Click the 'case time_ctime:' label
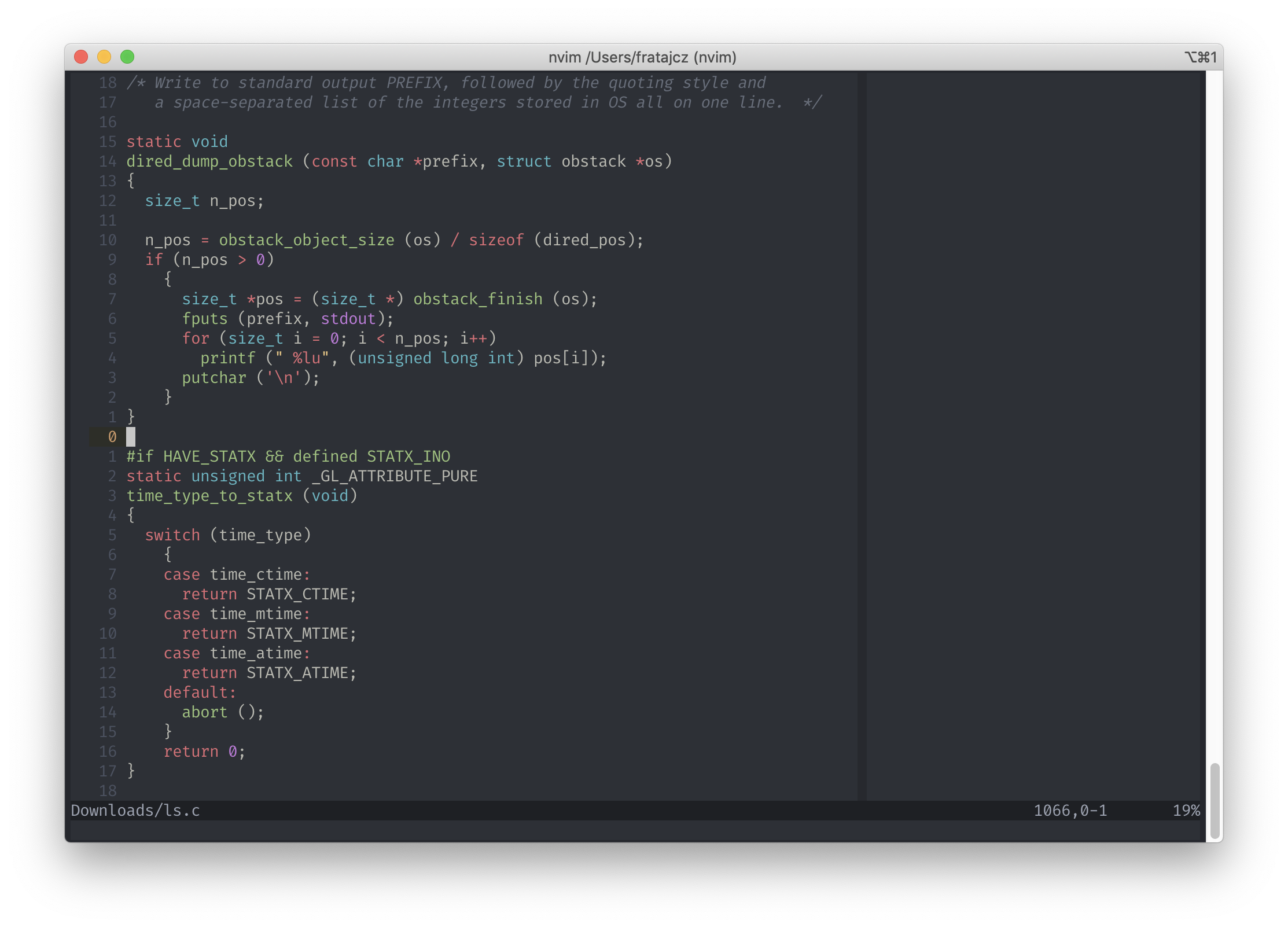The image size is (1288, 928). 237,575
